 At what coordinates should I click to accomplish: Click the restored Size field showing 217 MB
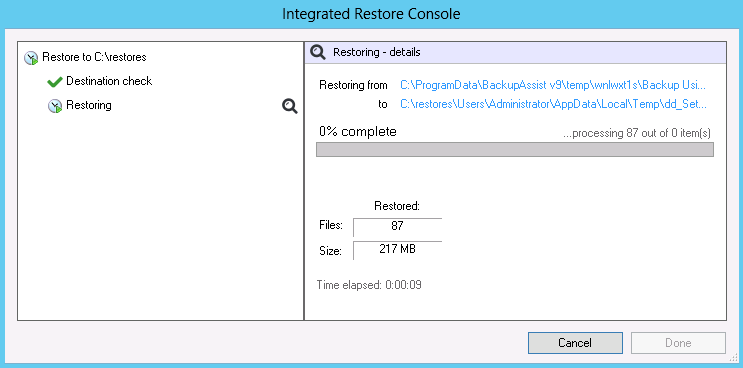click(x=398, y=250)
